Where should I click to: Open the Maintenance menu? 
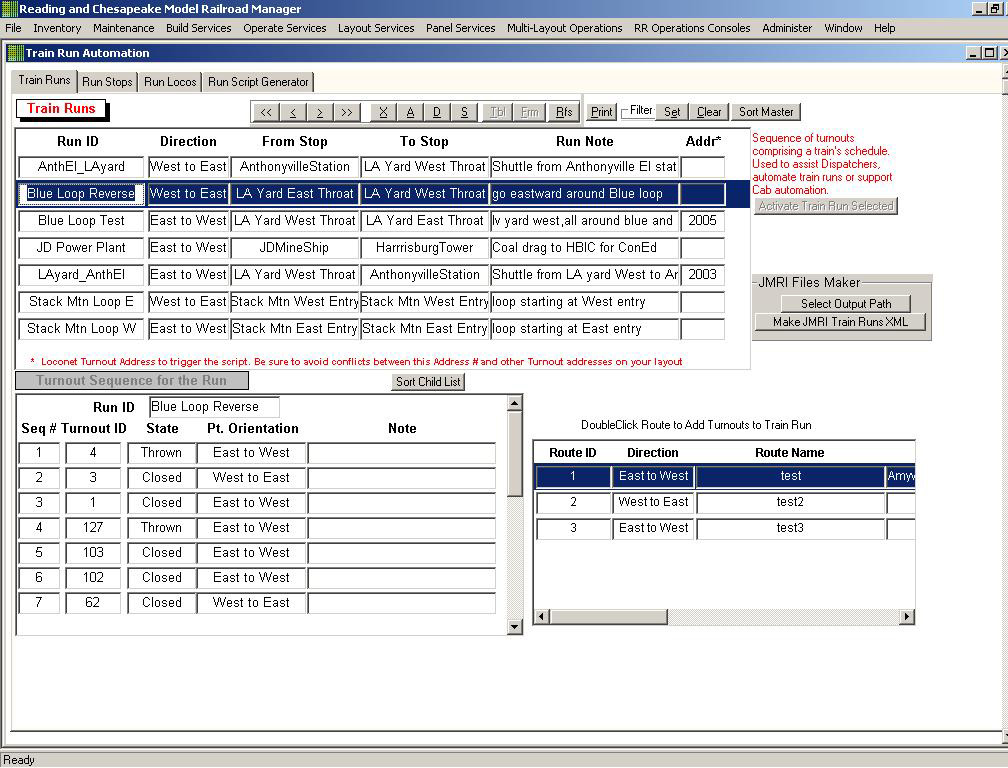click(123, 28)
